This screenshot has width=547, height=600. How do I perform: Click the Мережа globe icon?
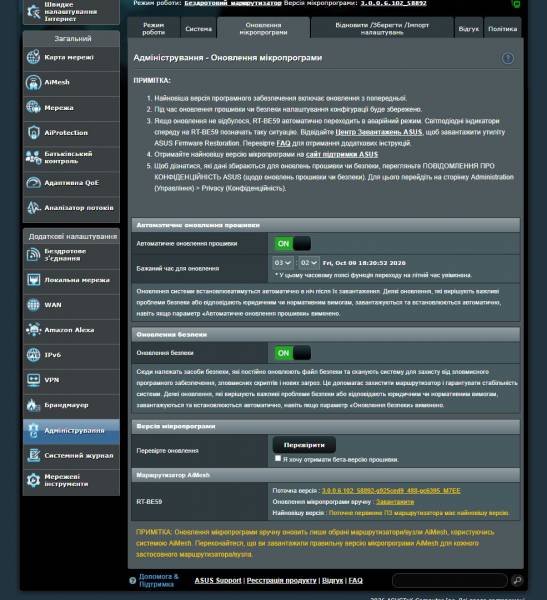[33, 107]
